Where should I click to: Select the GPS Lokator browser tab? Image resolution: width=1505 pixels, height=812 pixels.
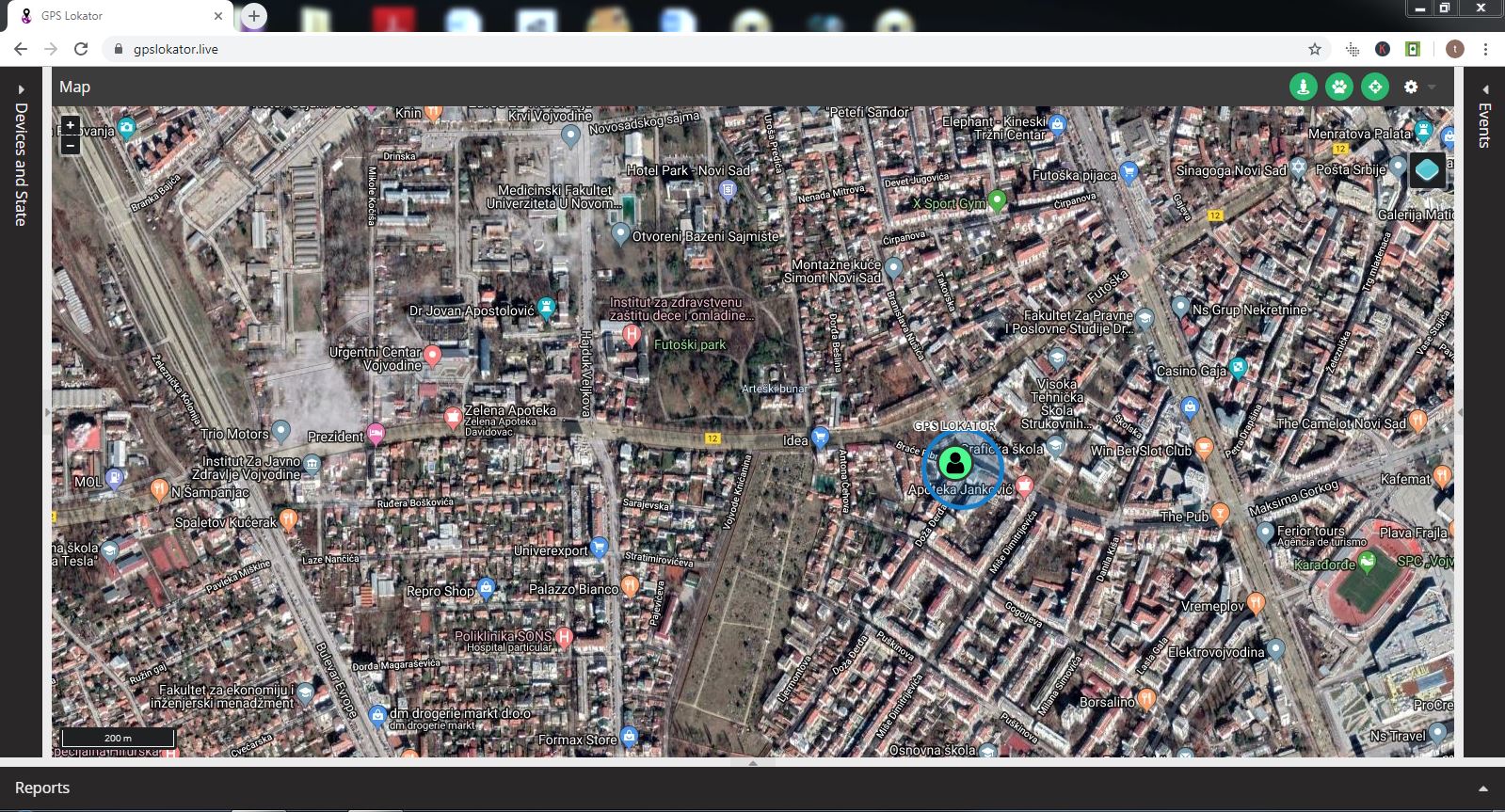coord(120,16)
